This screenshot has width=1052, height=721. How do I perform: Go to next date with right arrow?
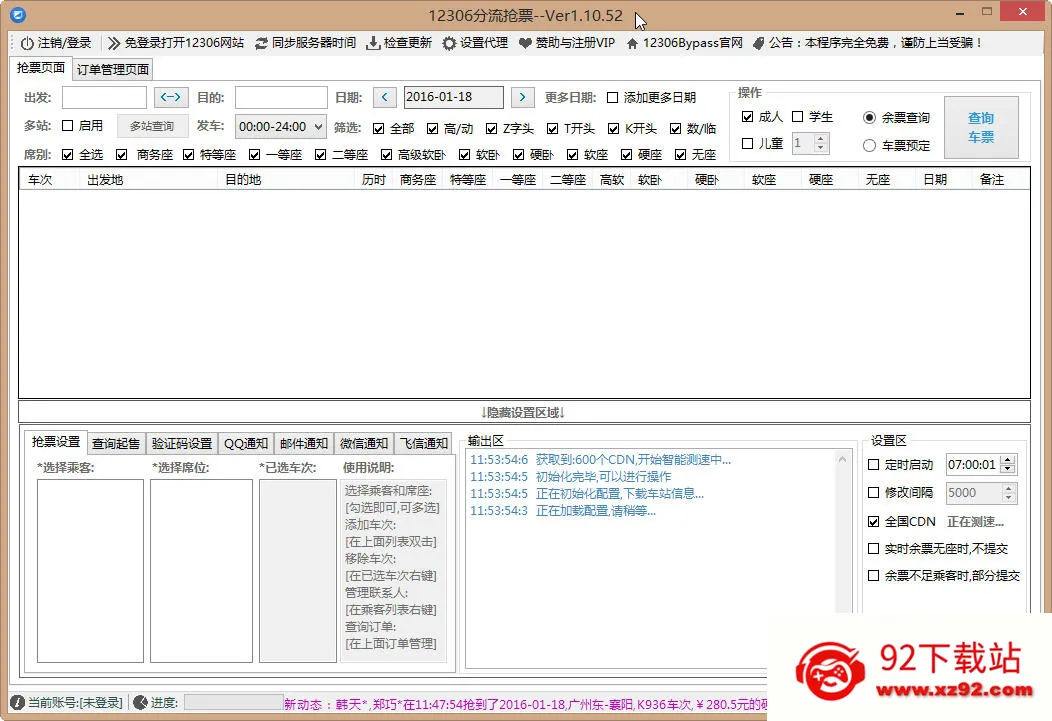tap(523, 97)
